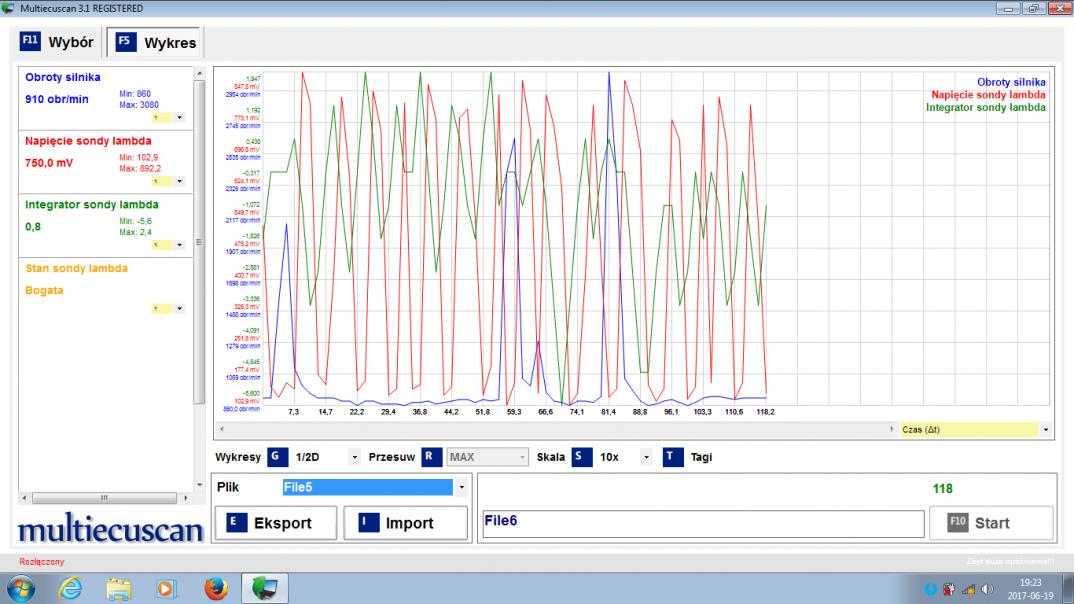Launch Firefox from the taskbar
Viewport: 1074px width, 604px height.
215,588
